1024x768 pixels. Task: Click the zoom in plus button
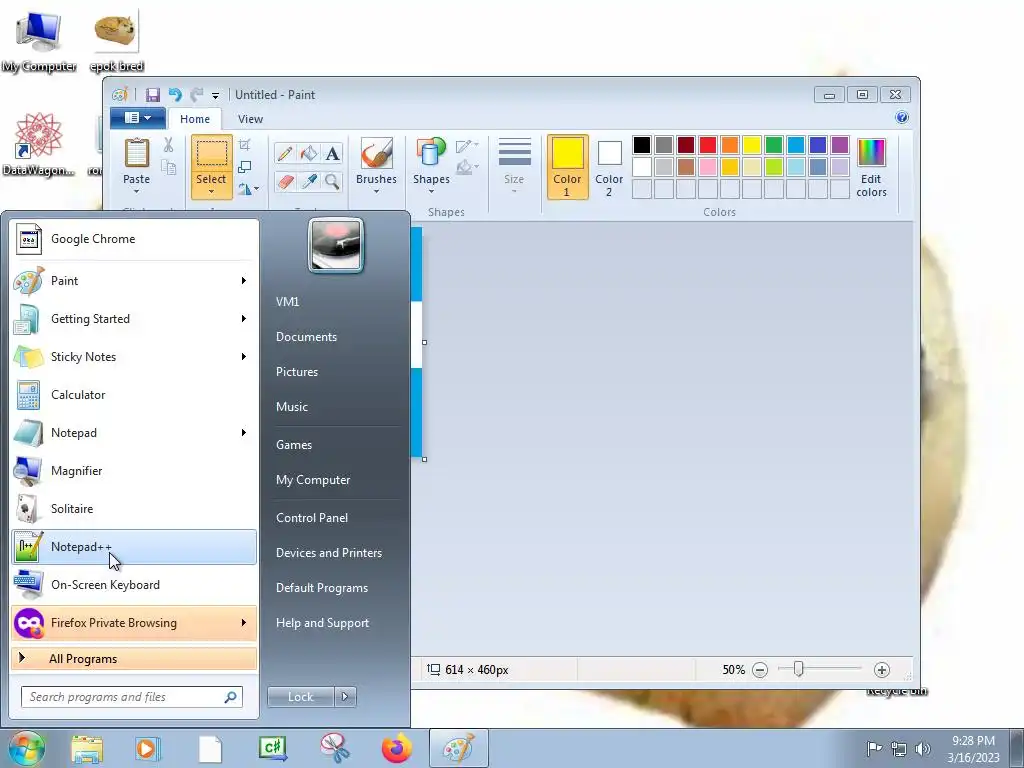(x=882, y=670)
